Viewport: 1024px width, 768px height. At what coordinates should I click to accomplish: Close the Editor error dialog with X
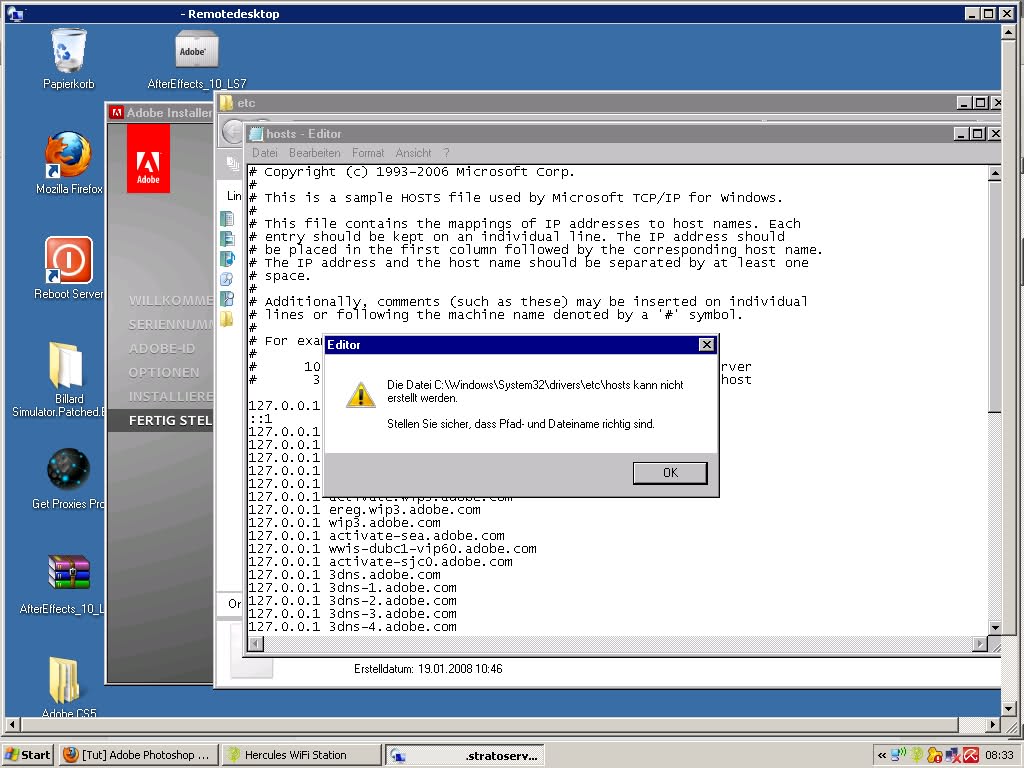(x=706, y=345)
